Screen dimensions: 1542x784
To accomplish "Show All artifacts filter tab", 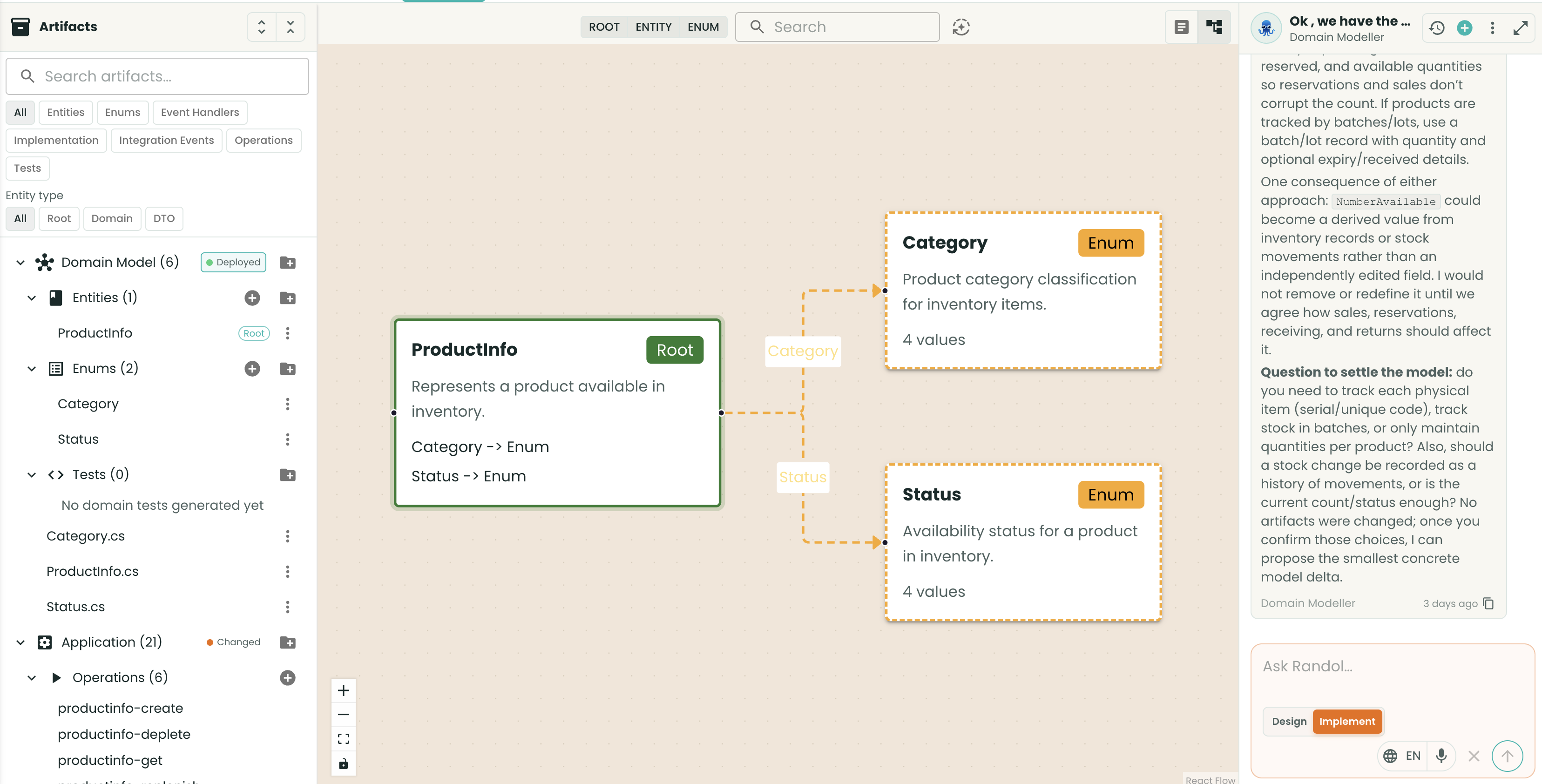I will pyautogui.click(x=20, y=112).
